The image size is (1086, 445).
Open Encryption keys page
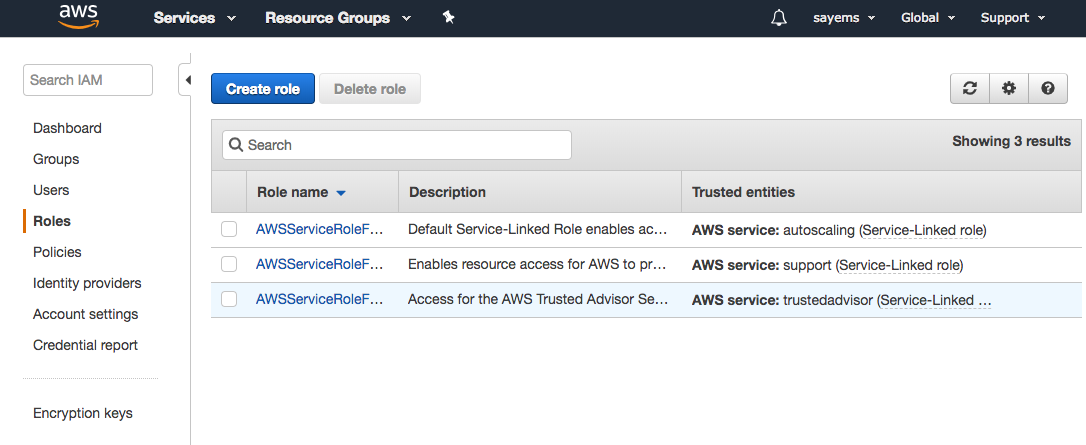tap(83, 413)
